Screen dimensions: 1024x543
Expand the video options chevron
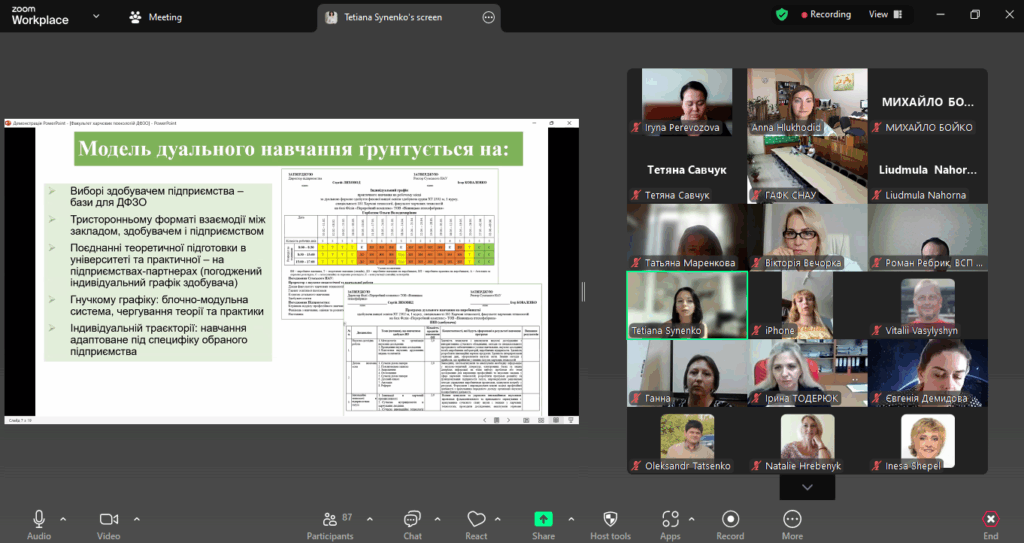tap(137, 518)
